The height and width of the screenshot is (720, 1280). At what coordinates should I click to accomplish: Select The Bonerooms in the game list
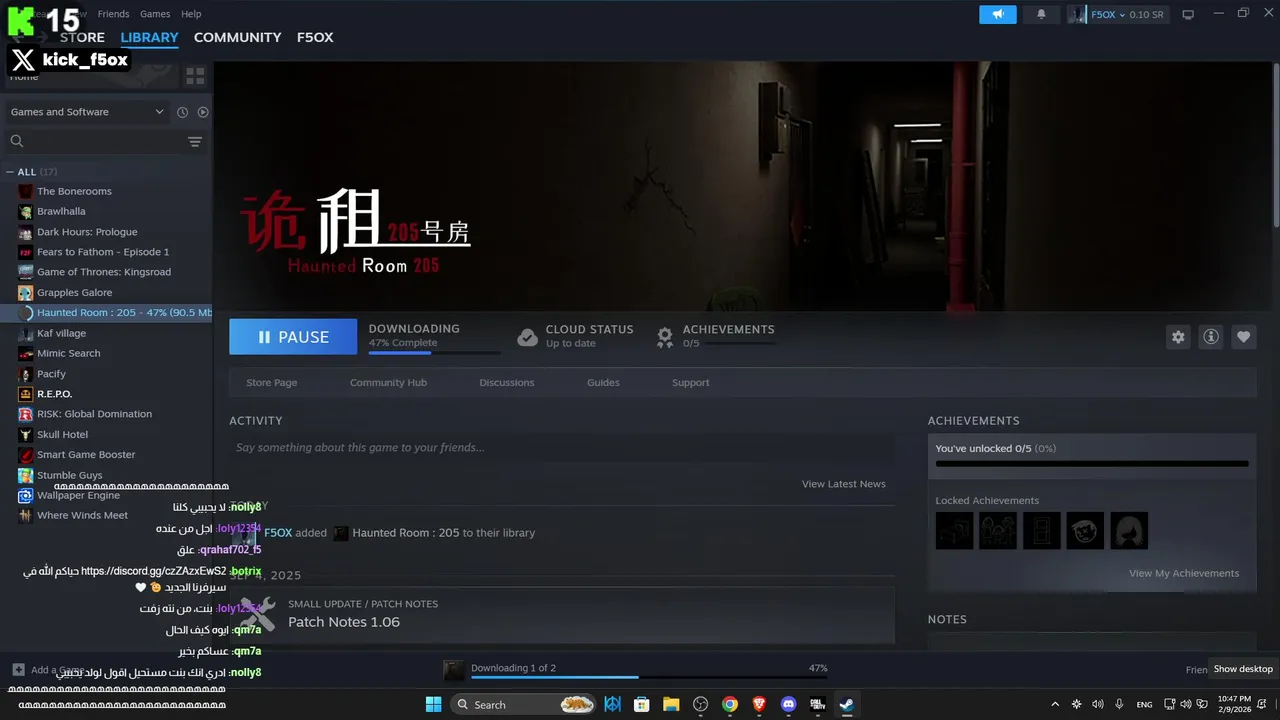pyautogui.click(x=74, y=191)
